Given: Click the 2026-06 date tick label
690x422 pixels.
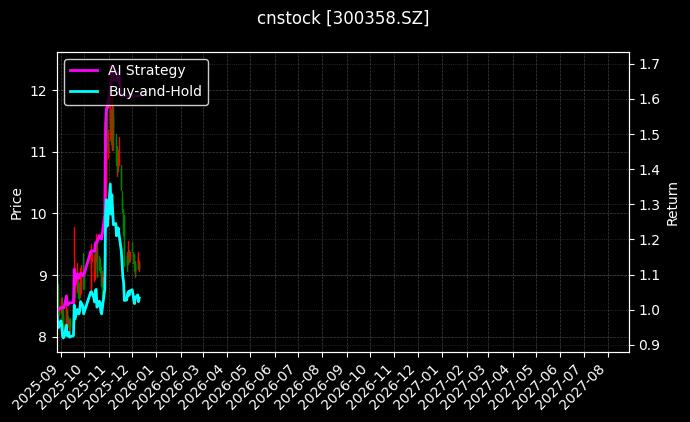Looking at the screenshot, I should [x=259, y=383].
